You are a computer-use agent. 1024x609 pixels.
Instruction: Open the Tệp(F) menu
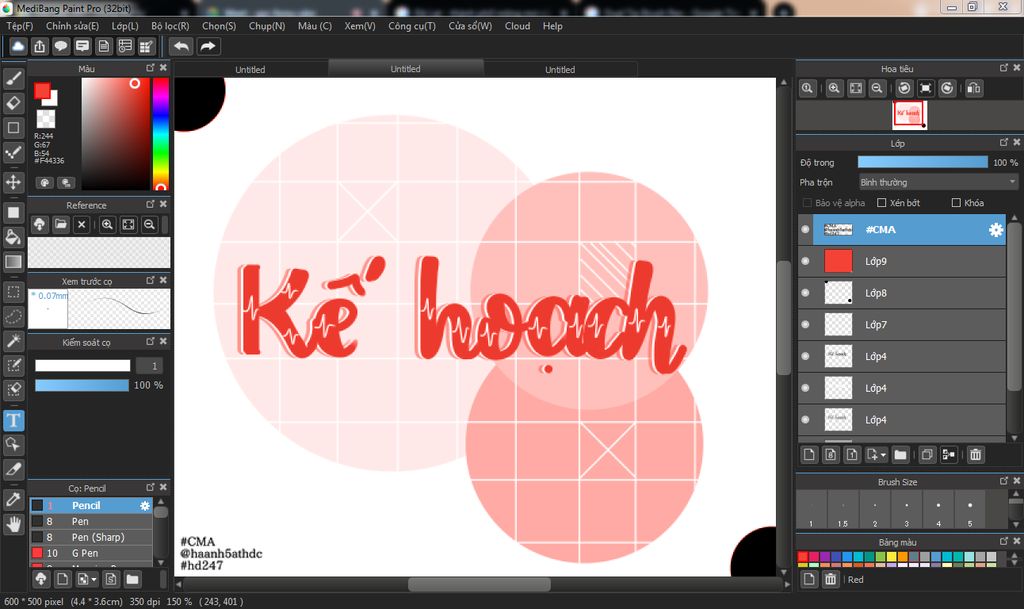pyautogui.click(x=20, y=26)
